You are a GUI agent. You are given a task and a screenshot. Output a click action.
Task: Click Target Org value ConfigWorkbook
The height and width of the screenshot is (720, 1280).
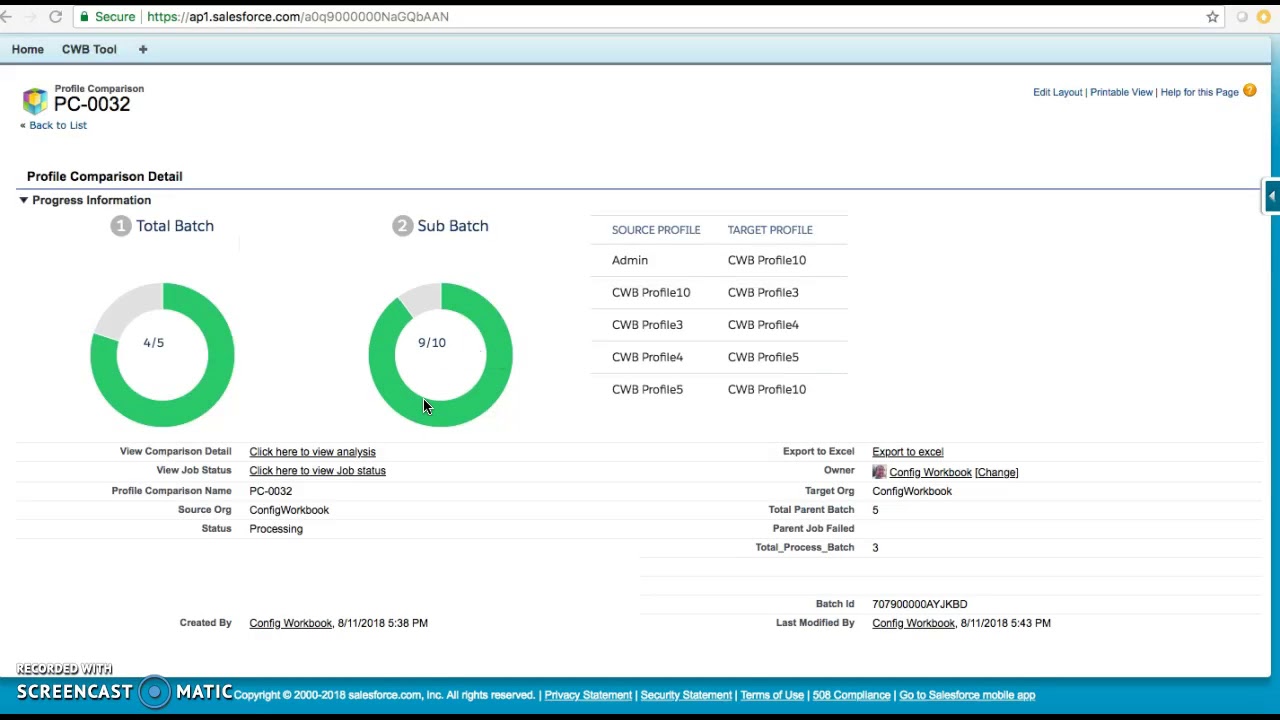pos(912,491)
